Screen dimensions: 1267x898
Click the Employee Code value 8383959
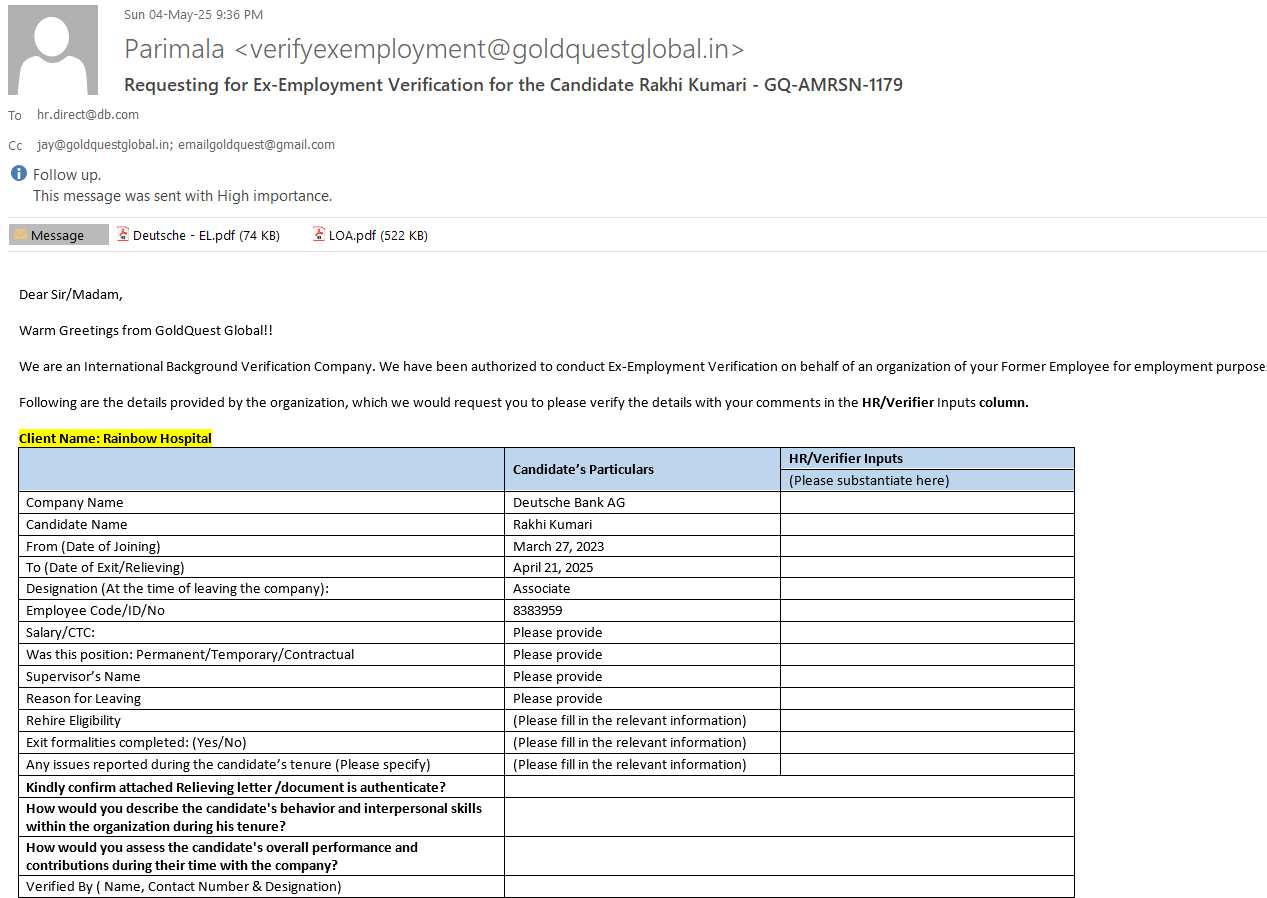(x=537, y=611)
